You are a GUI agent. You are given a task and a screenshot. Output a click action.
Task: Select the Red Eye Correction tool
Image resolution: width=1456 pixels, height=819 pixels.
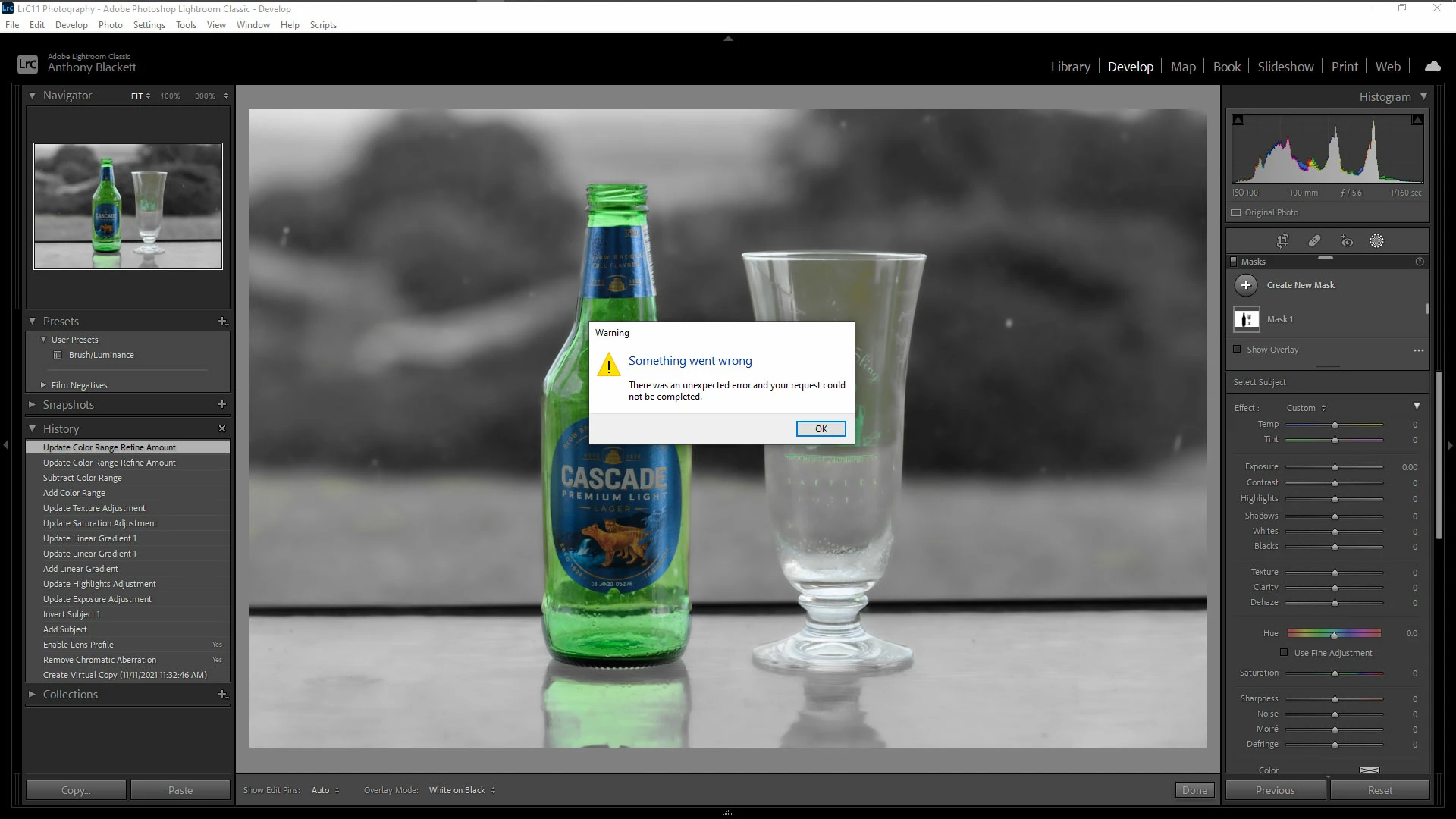point(1347,241)
